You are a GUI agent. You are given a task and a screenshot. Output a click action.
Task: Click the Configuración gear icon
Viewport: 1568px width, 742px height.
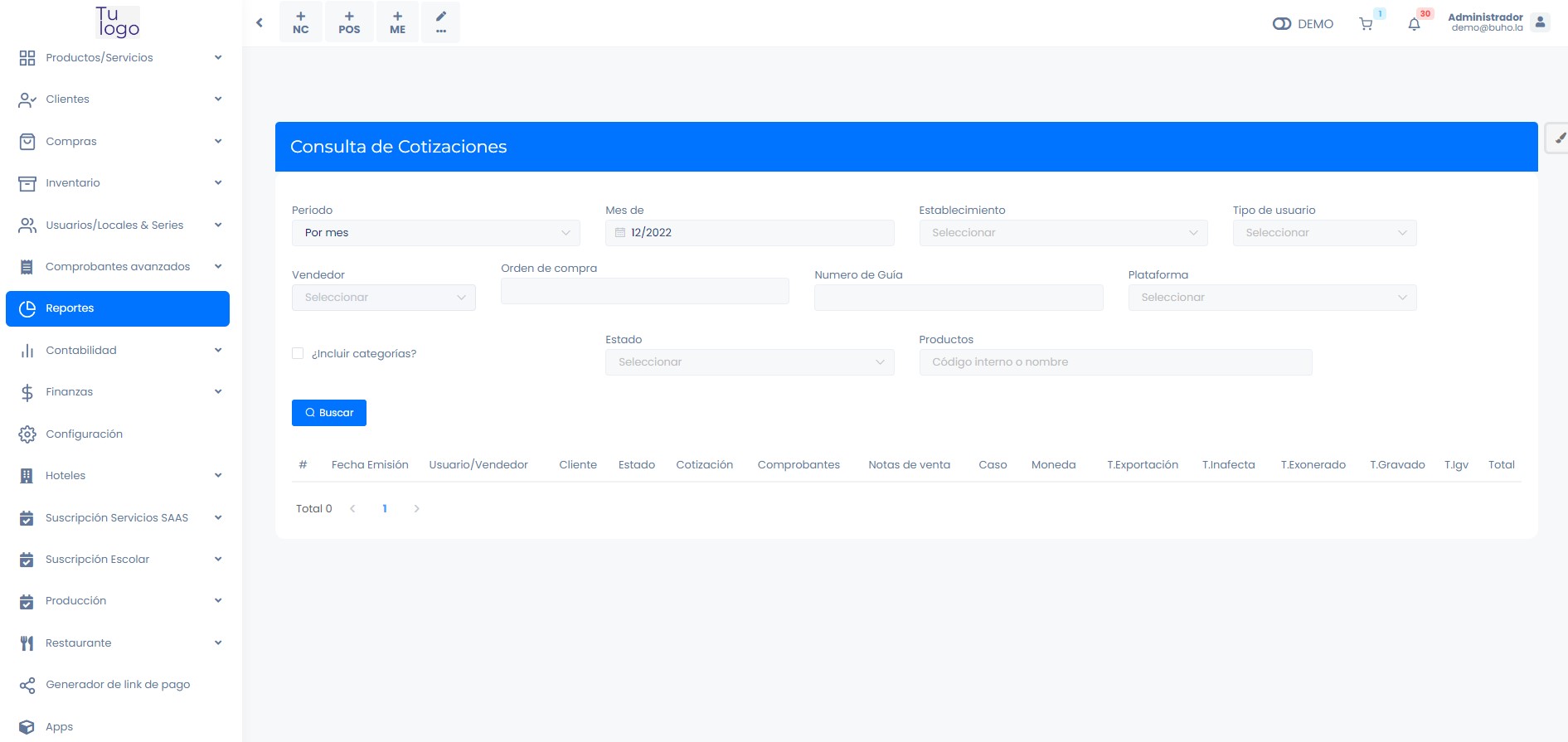[27, 434]
